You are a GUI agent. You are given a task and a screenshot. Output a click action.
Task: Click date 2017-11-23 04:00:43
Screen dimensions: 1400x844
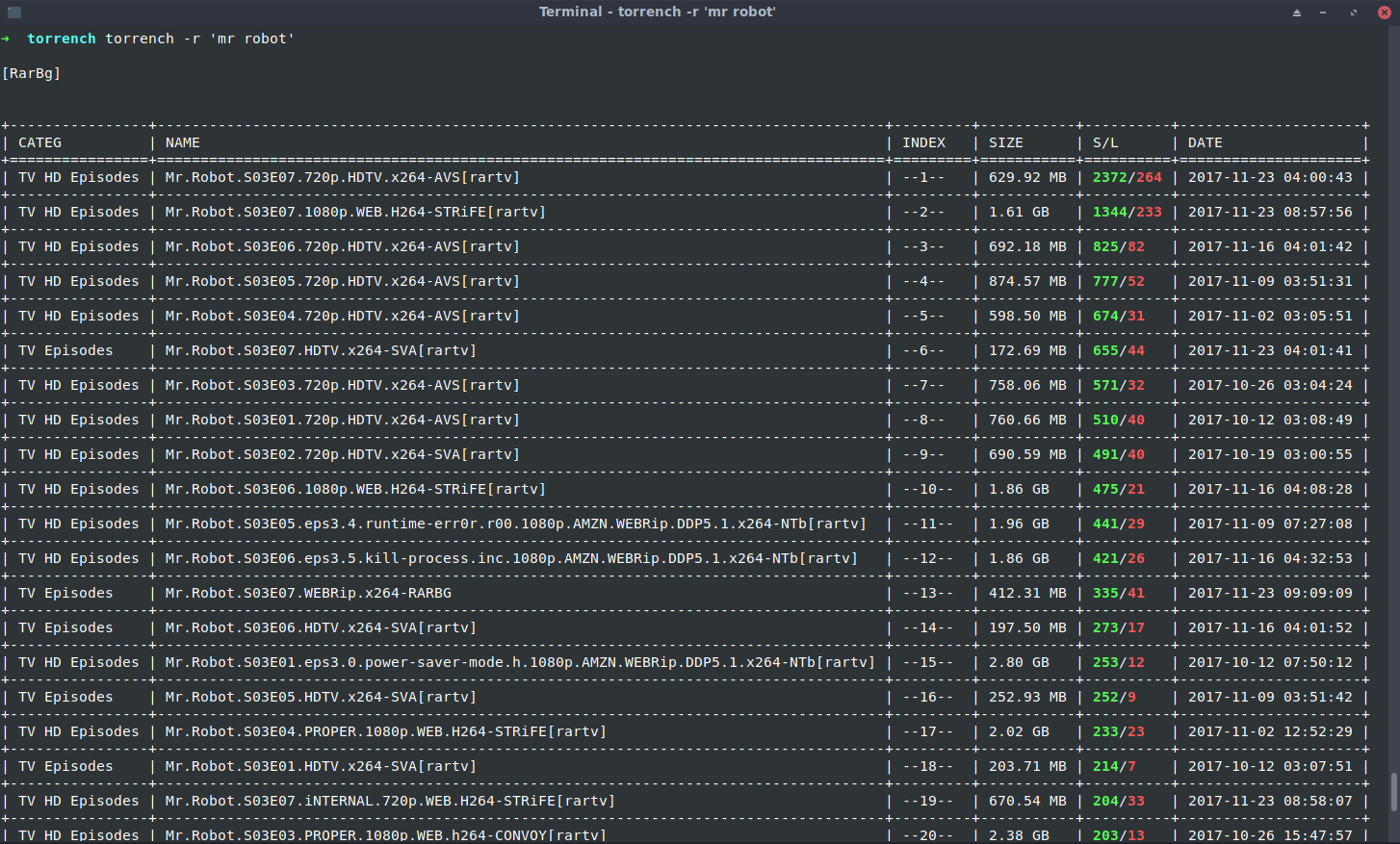pos(1270,177)
